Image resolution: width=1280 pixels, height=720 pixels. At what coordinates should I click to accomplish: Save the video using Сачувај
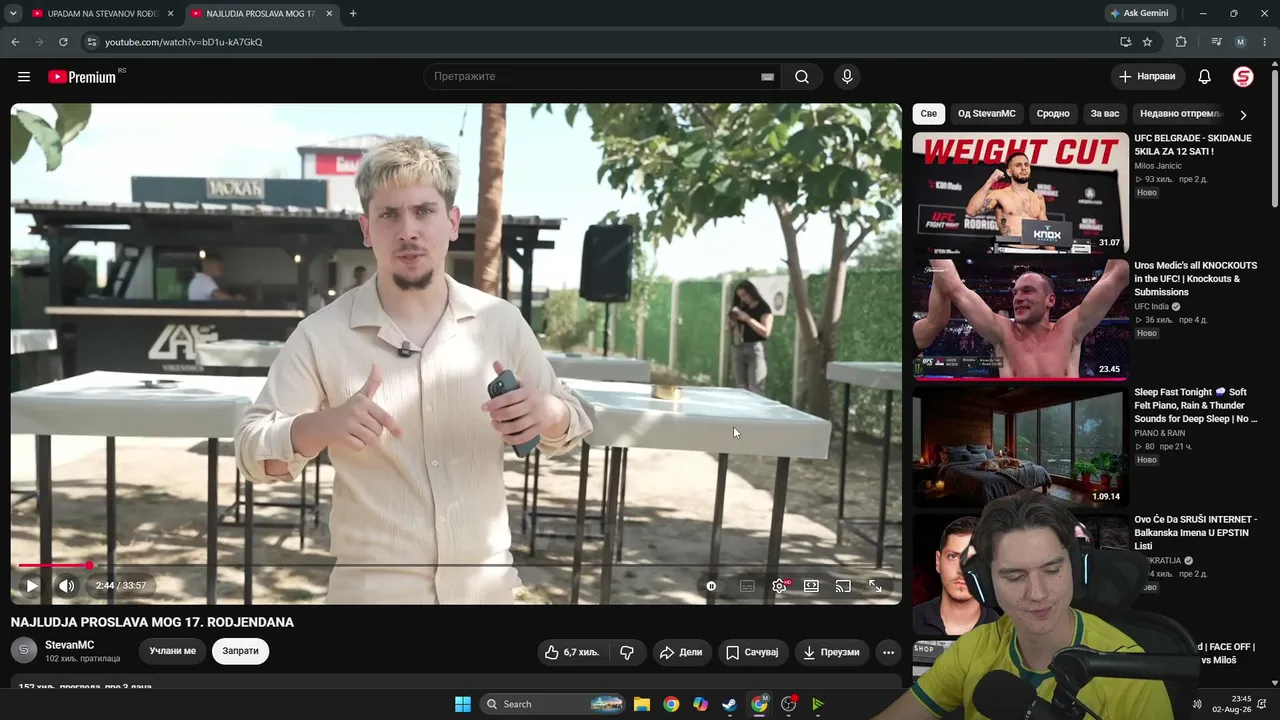click(752, 652)
